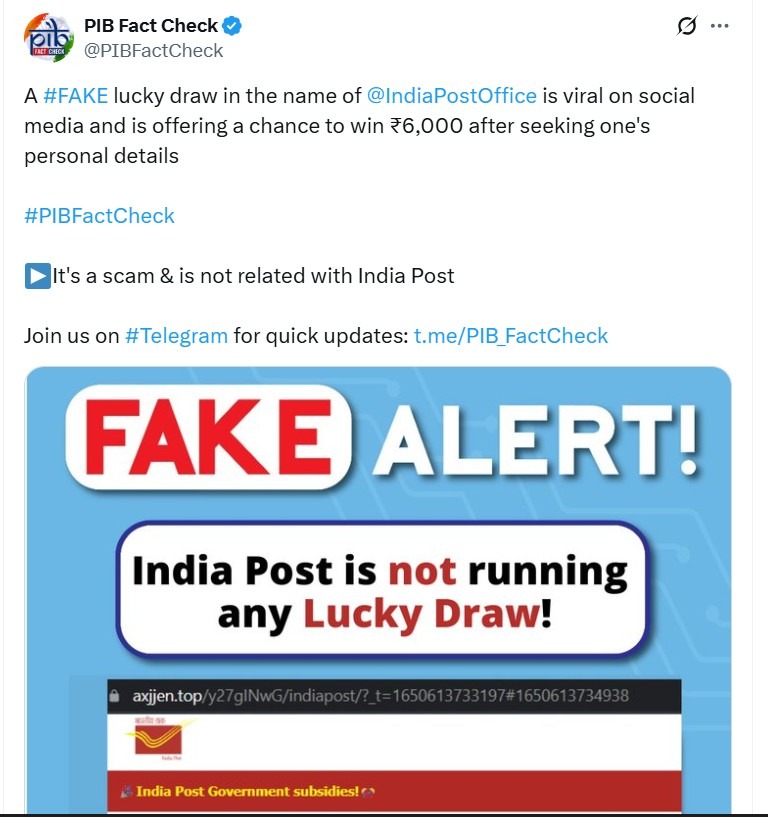Open the Grok slashed-circle icon
The image size is (768, 817).
686,26
